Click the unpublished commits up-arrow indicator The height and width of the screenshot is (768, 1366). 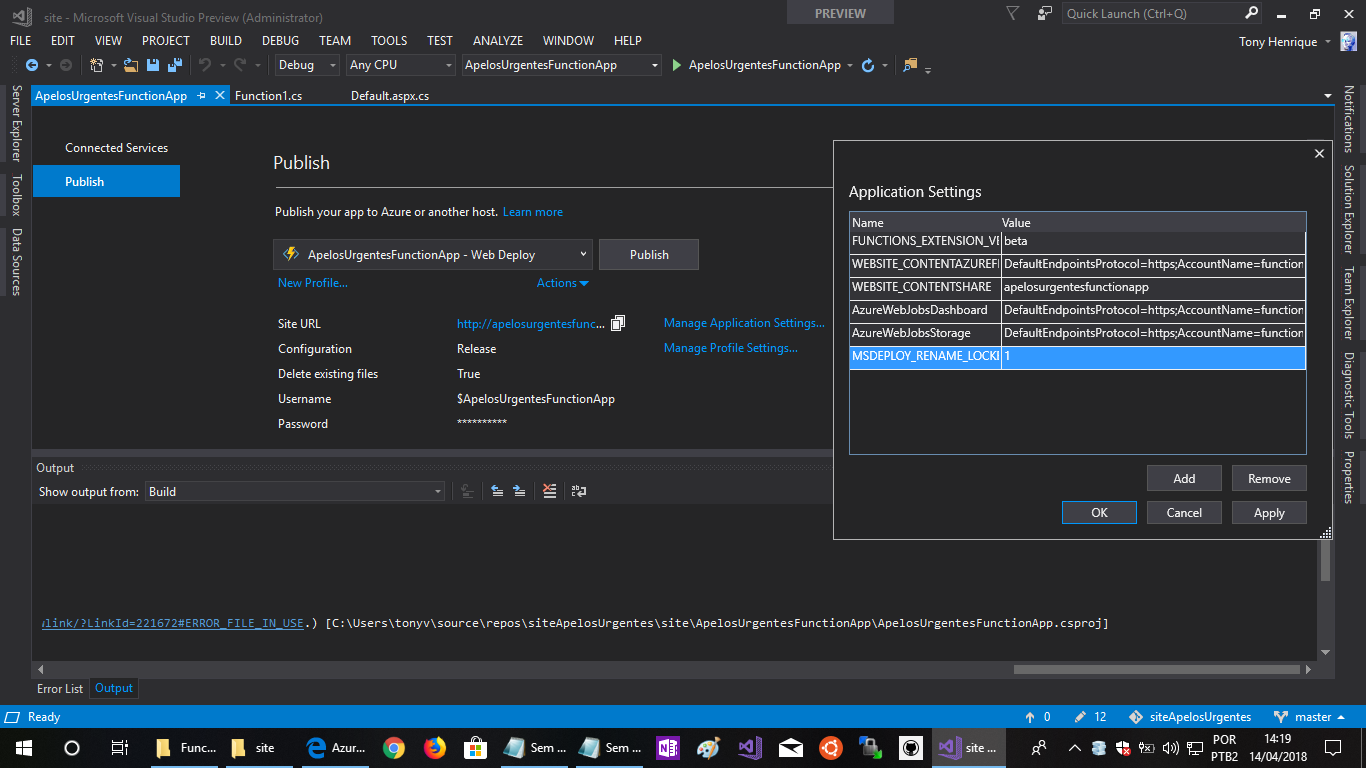coord(1037,717)
